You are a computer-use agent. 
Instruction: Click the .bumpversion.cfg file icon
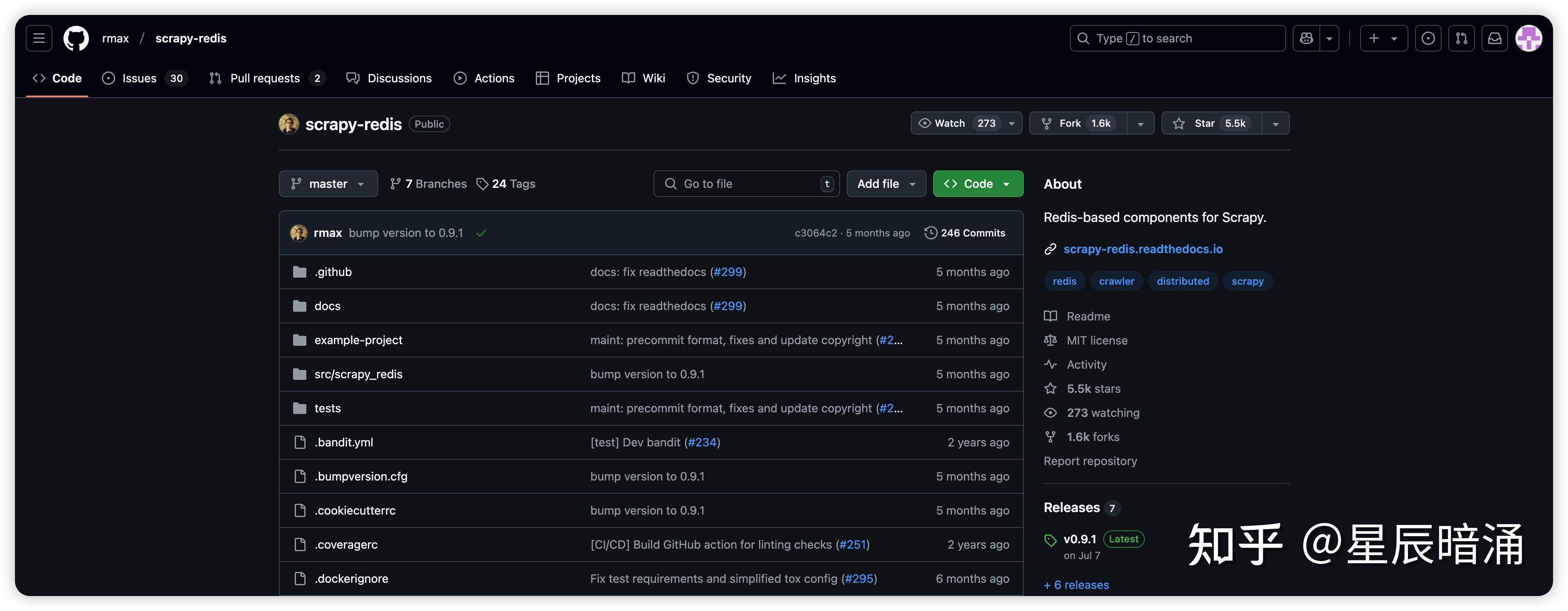pos(299,476)
